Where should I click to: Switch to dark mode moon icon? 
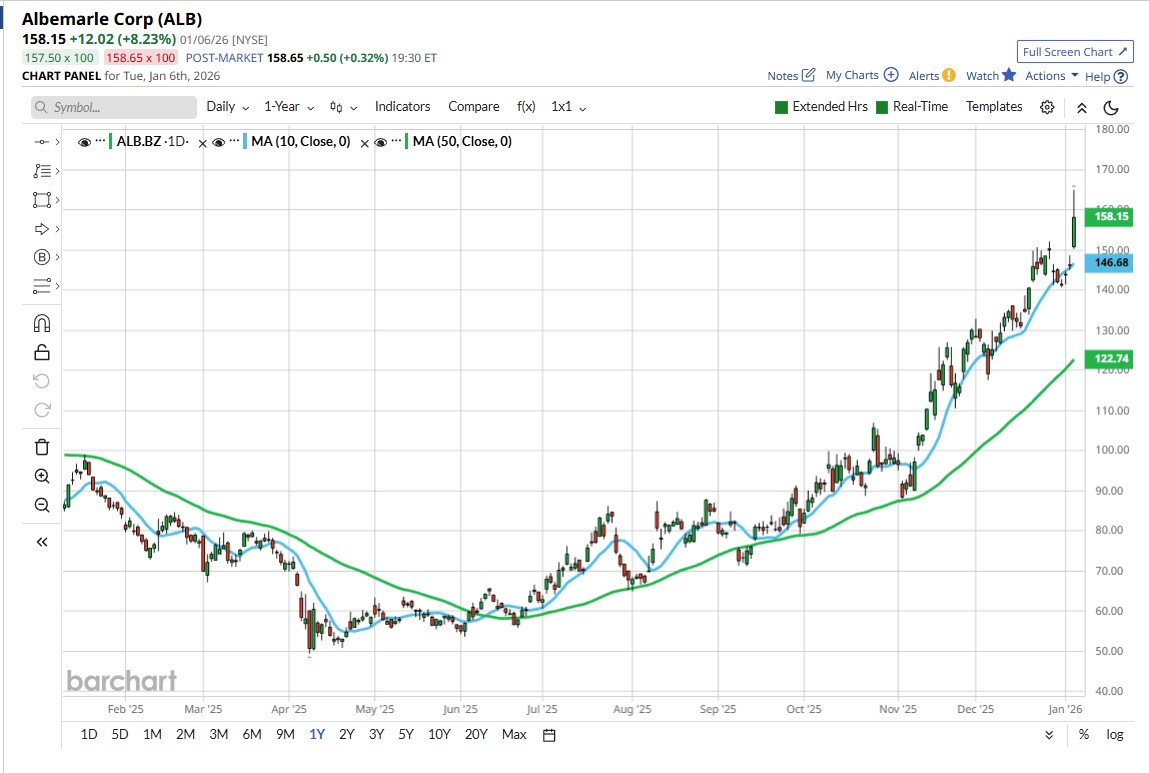click(1111, 108)
